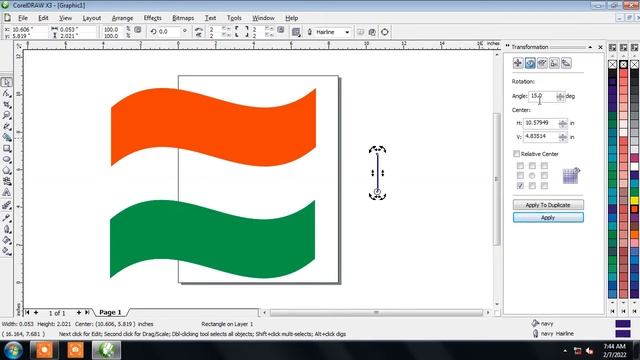Click H center spinner arrows

click(563, 123)
